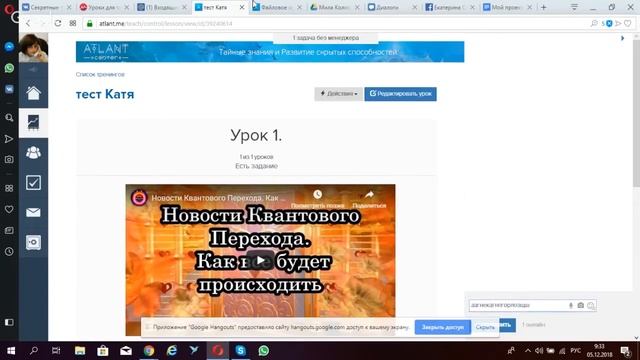
Task: Open messages envelope section in site menu
Action: (33, 212)
